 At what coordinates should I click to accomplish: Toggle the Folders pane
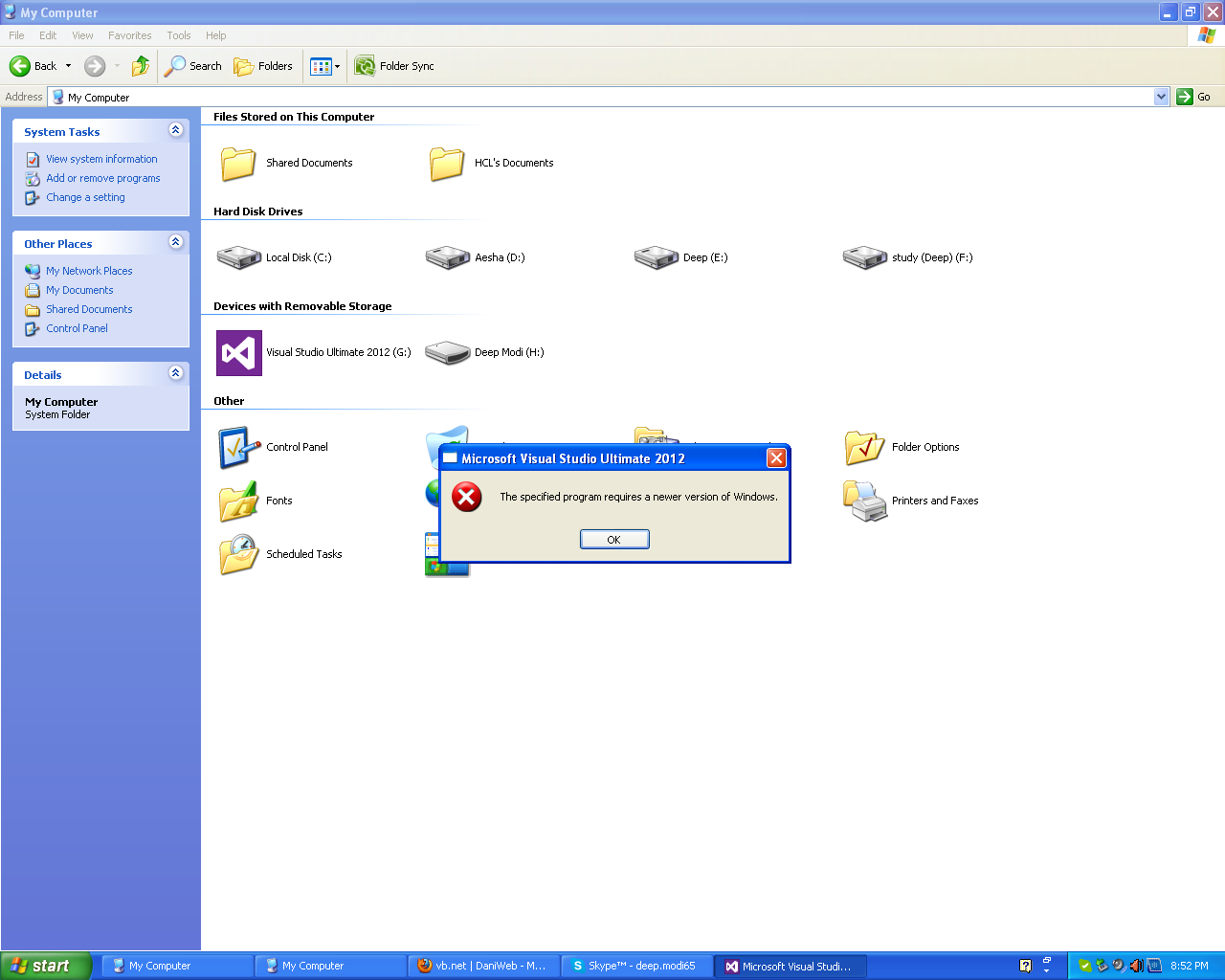point(263,66)
